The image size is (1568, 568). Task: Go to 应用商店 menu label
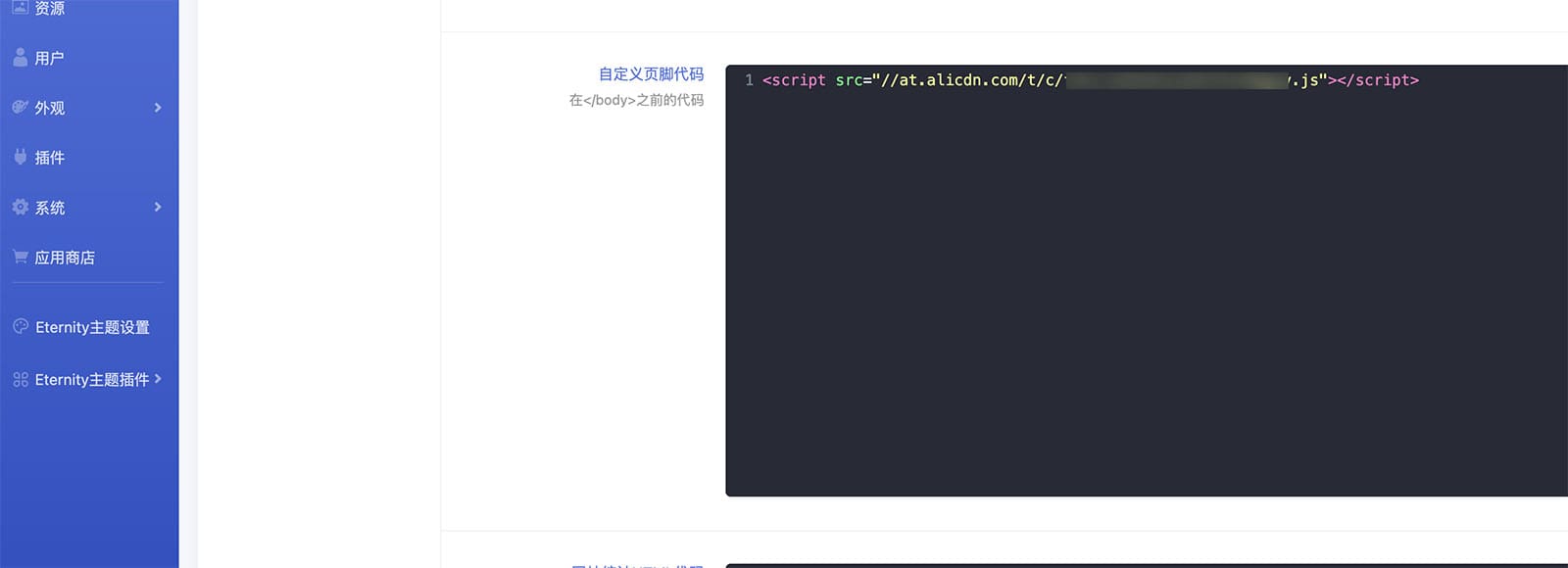65,258
